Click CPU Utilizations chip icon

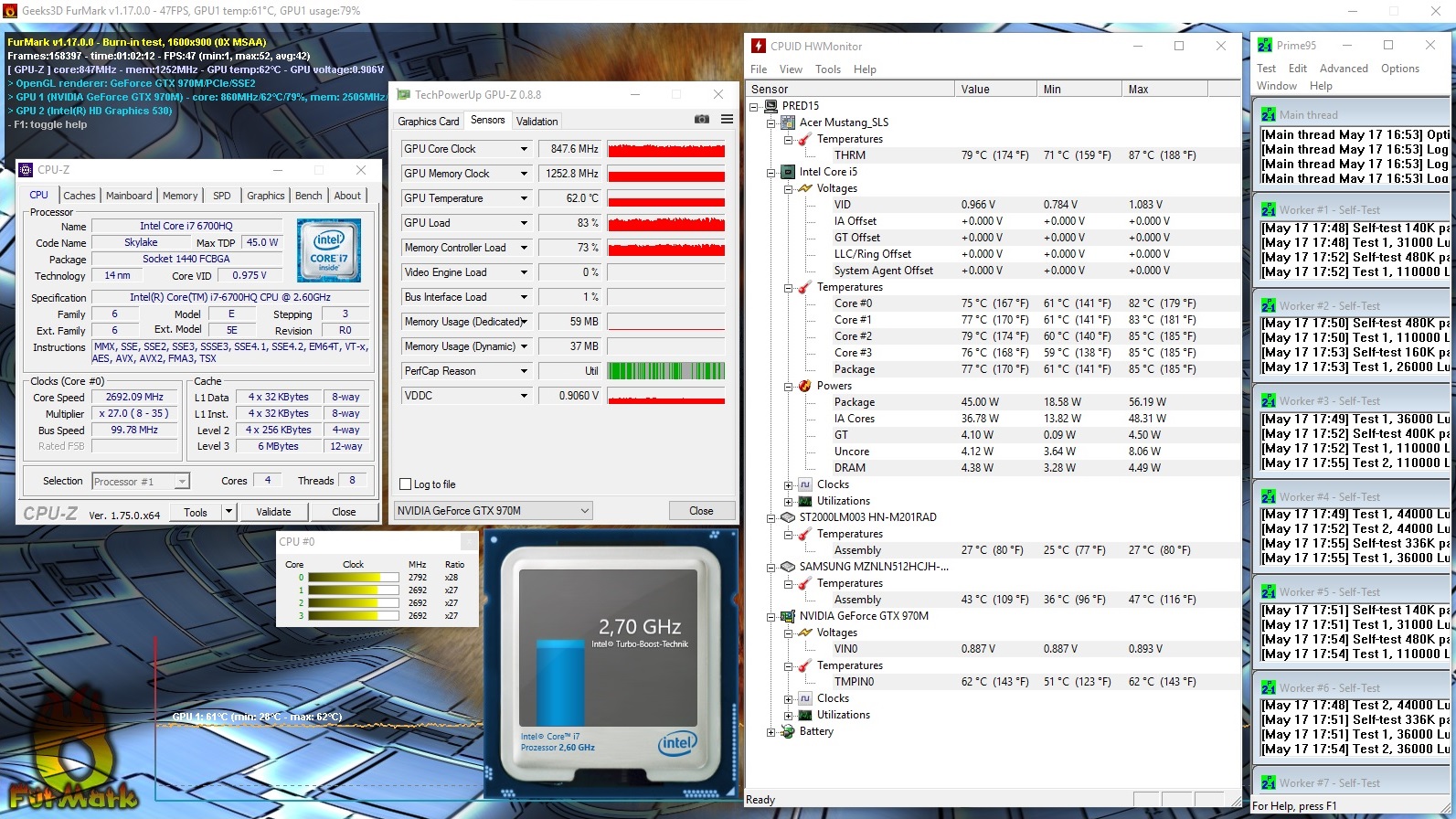pyautogui.click(x=805, y=501)
